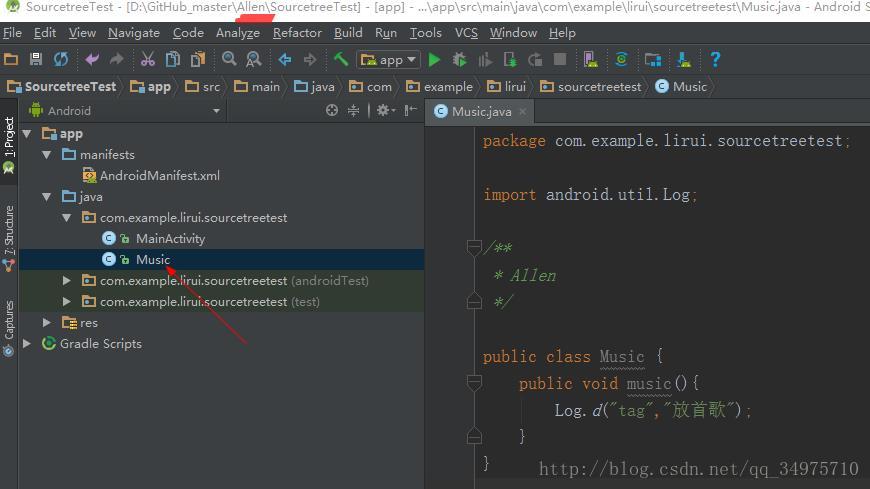870x489 pixels.
Task: Click the src breadcrumb
Action: click(203, 87)
